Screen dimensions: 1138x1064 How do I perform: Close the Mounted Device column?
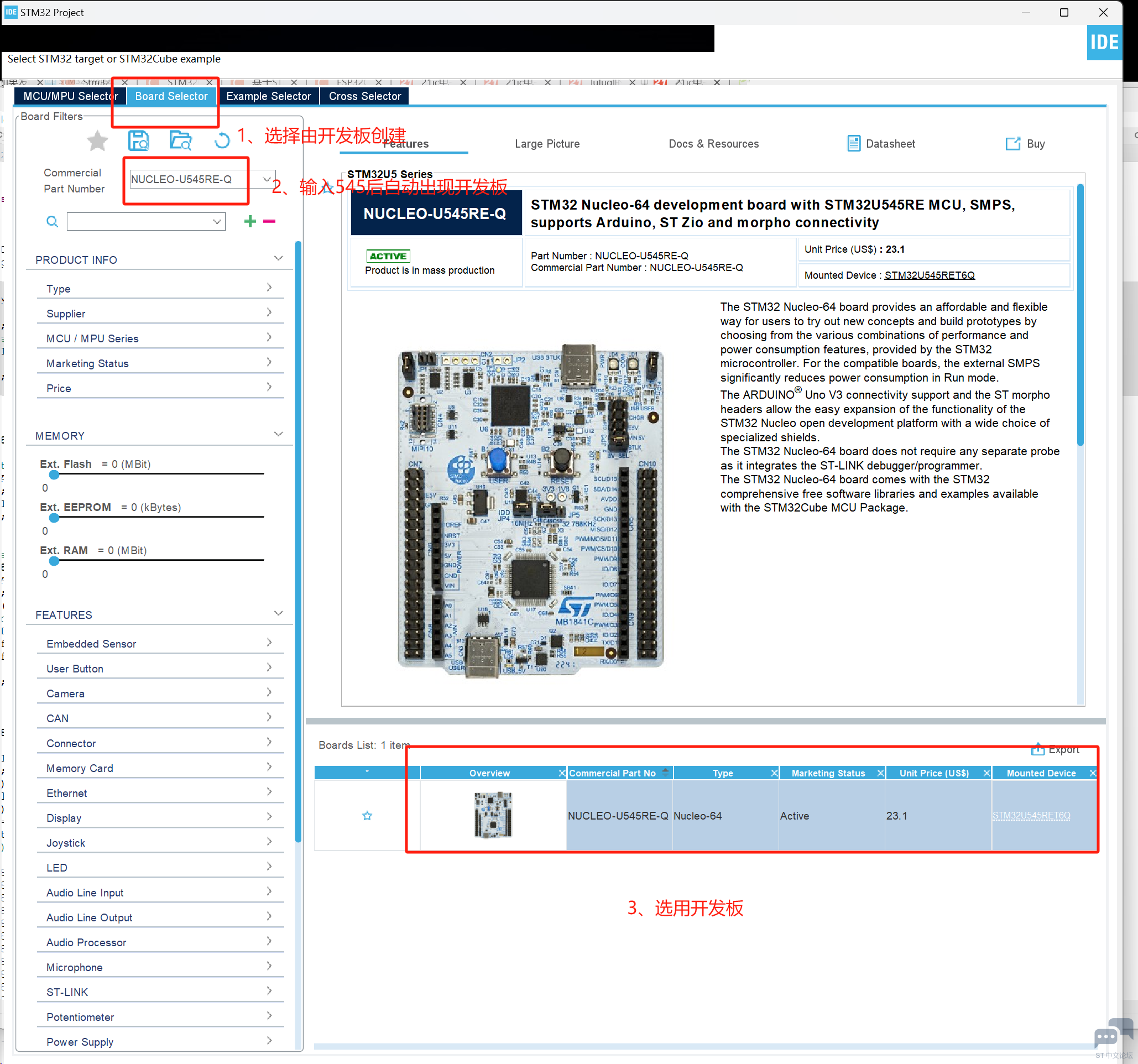(x=1093, y=773)
